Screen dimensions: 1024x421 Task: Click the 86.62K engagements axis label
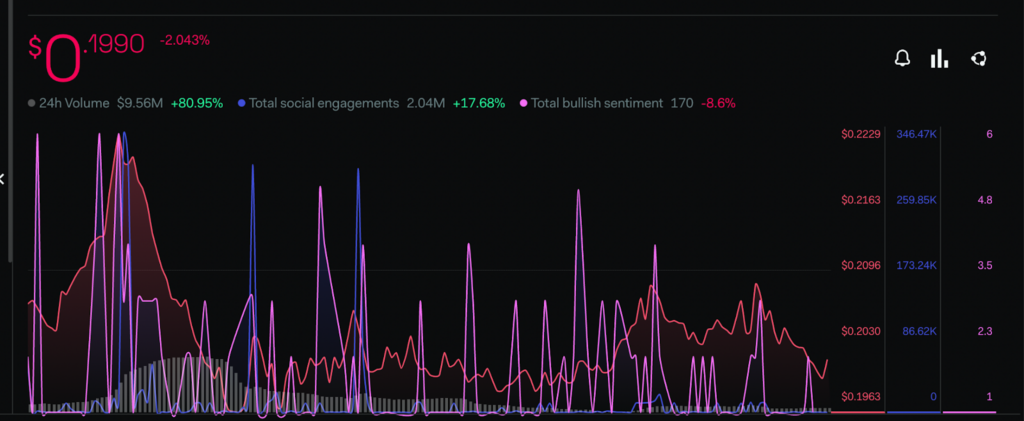click(x=920, y=332)
